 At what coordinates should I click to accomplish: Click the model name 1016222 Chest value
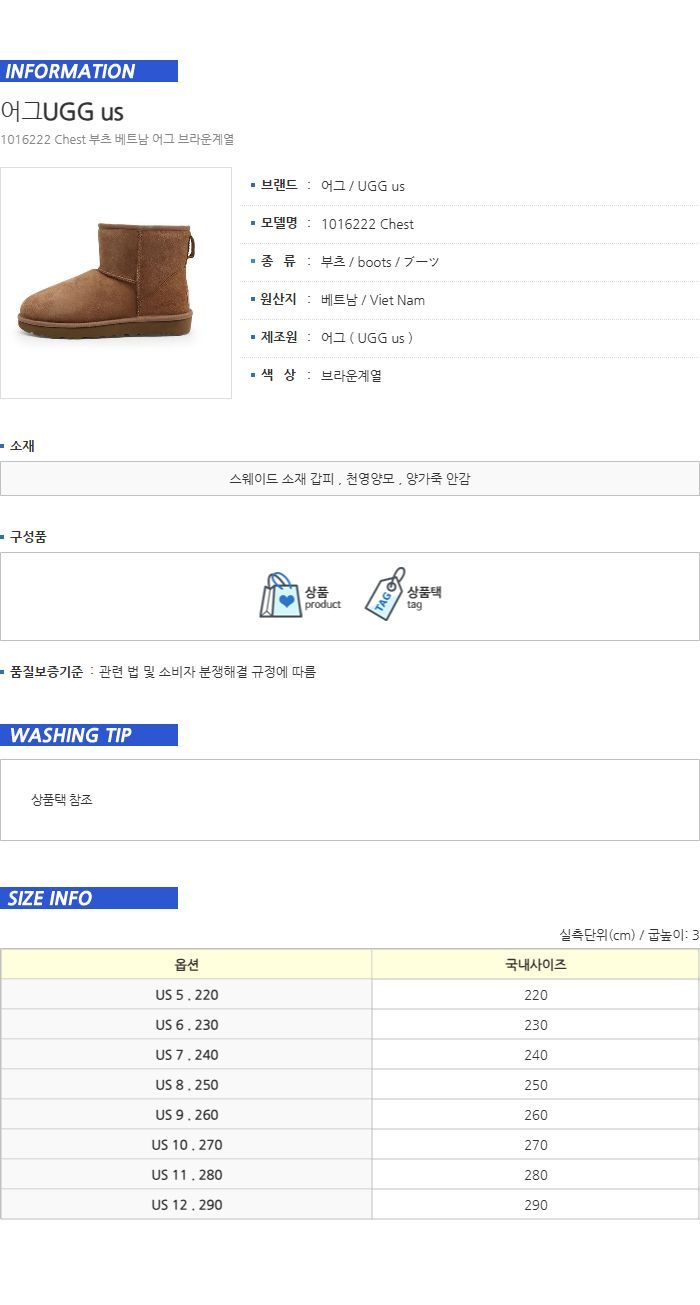pos(367,224)
